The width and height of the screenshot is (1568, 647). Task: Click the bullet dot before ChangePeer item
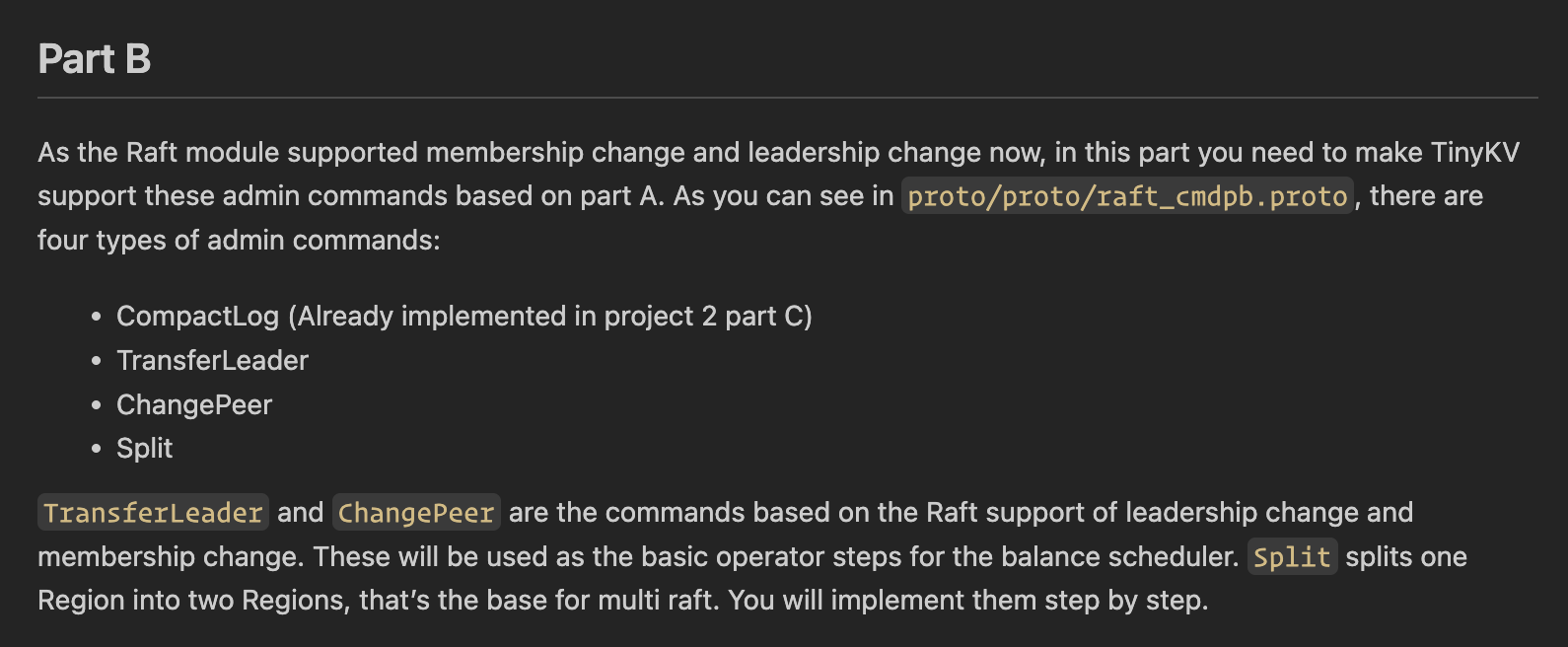(96, 405)
